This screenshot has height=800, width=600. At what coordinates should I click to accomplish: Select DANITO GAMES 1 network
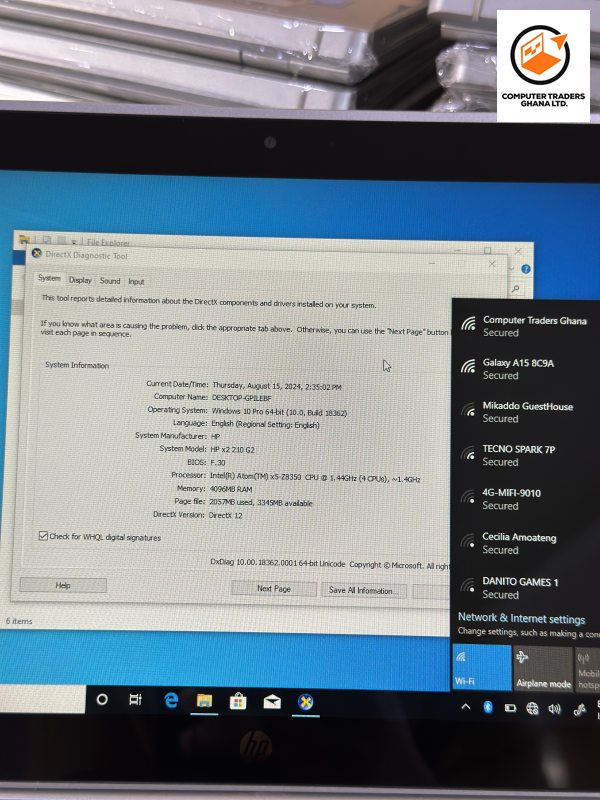coord(526,588)
